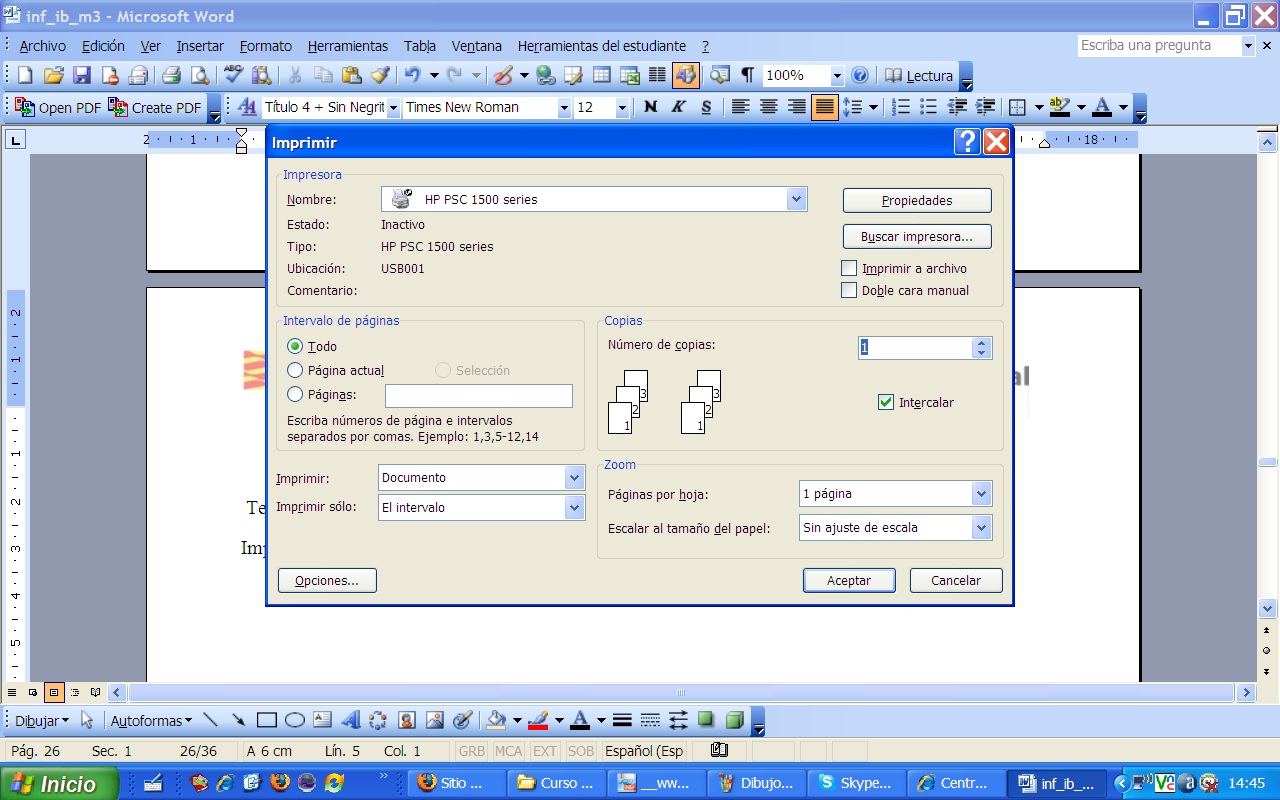Screen dimensions: 1280x800
Task: Open the Edición menu
Action: tap(103, 46)
